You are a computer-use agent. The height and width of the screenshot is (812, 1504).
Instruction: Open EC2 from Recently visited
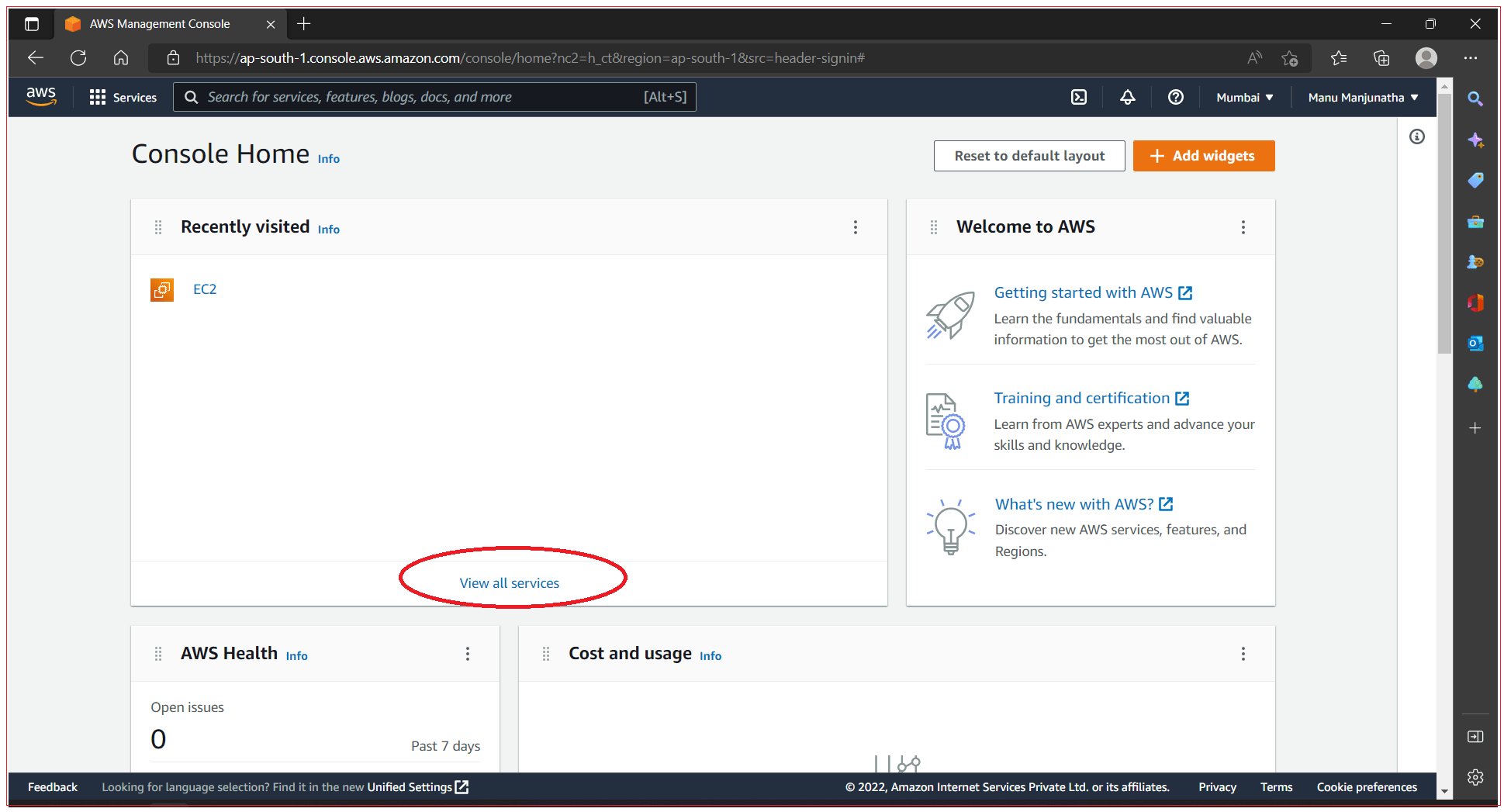coord(204,289)
